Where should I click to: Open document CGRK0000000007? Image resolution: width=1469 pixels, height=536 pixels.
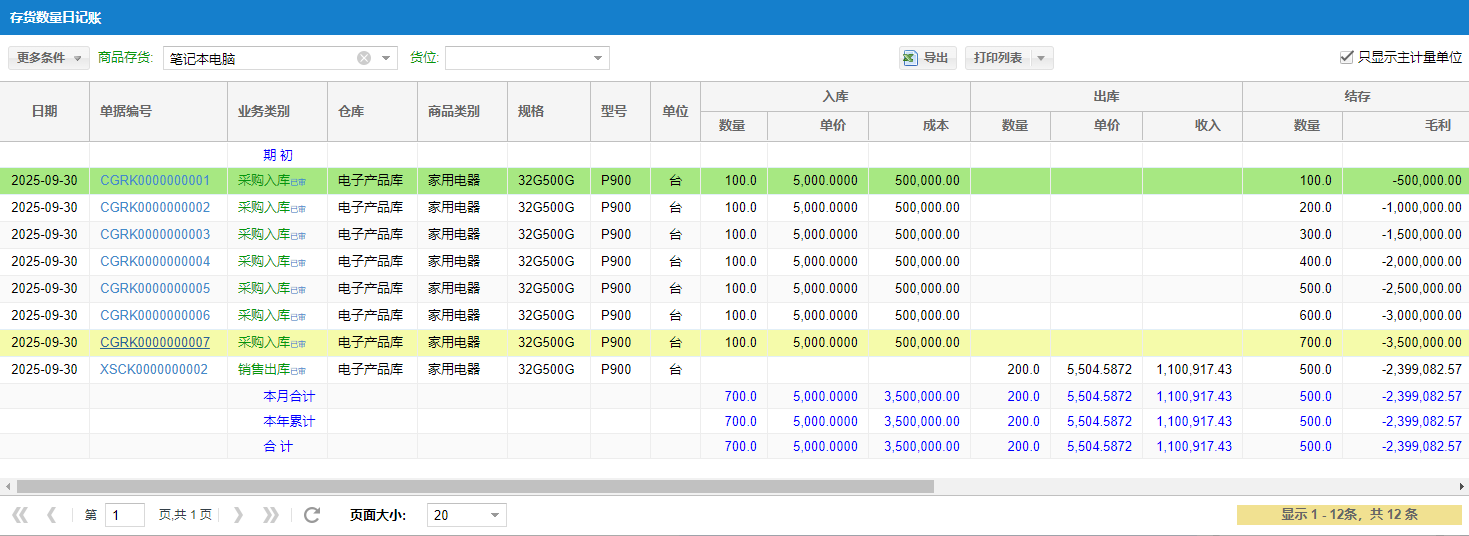click(155, 342)
